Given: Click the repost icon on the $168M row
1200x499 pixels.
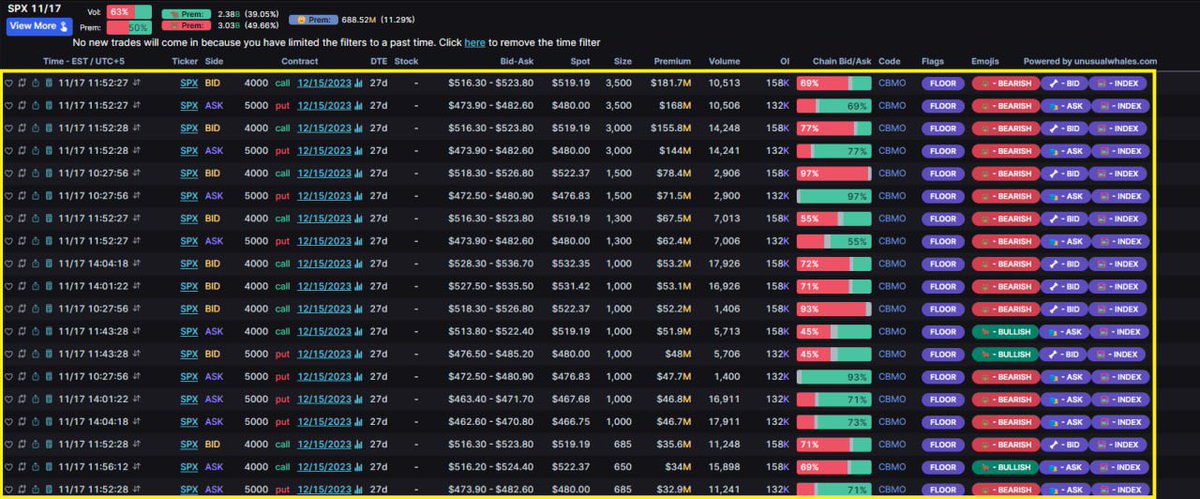Looking at the screenshot, I should (22, 105).
